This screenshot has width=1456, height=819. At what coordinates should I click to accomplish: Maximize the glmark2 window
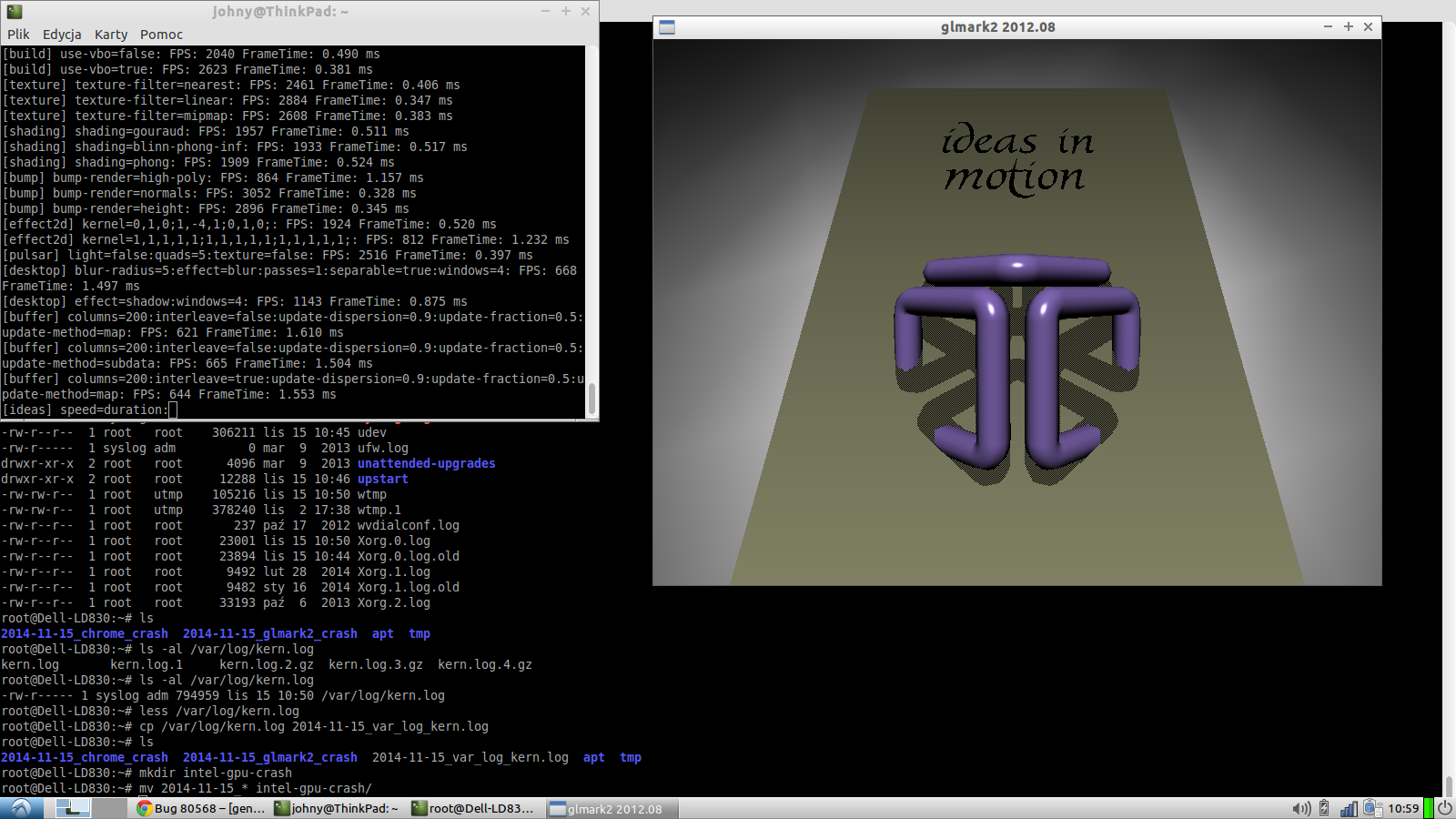click(1348, 27)
